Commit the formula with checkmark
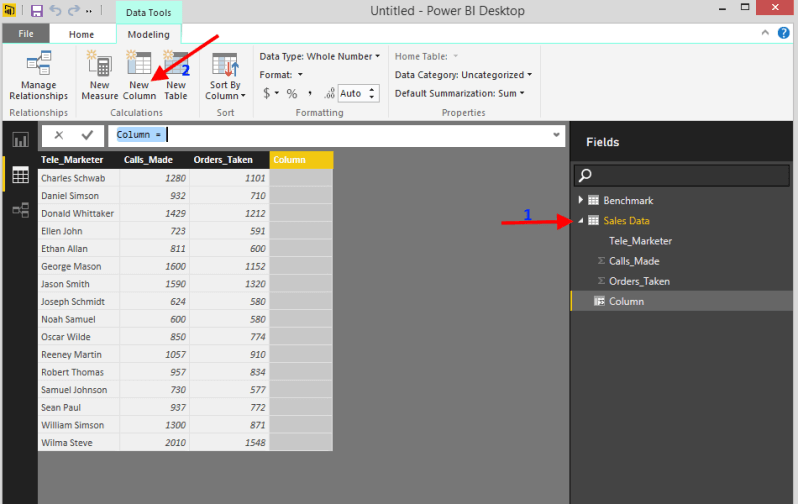 87,134
